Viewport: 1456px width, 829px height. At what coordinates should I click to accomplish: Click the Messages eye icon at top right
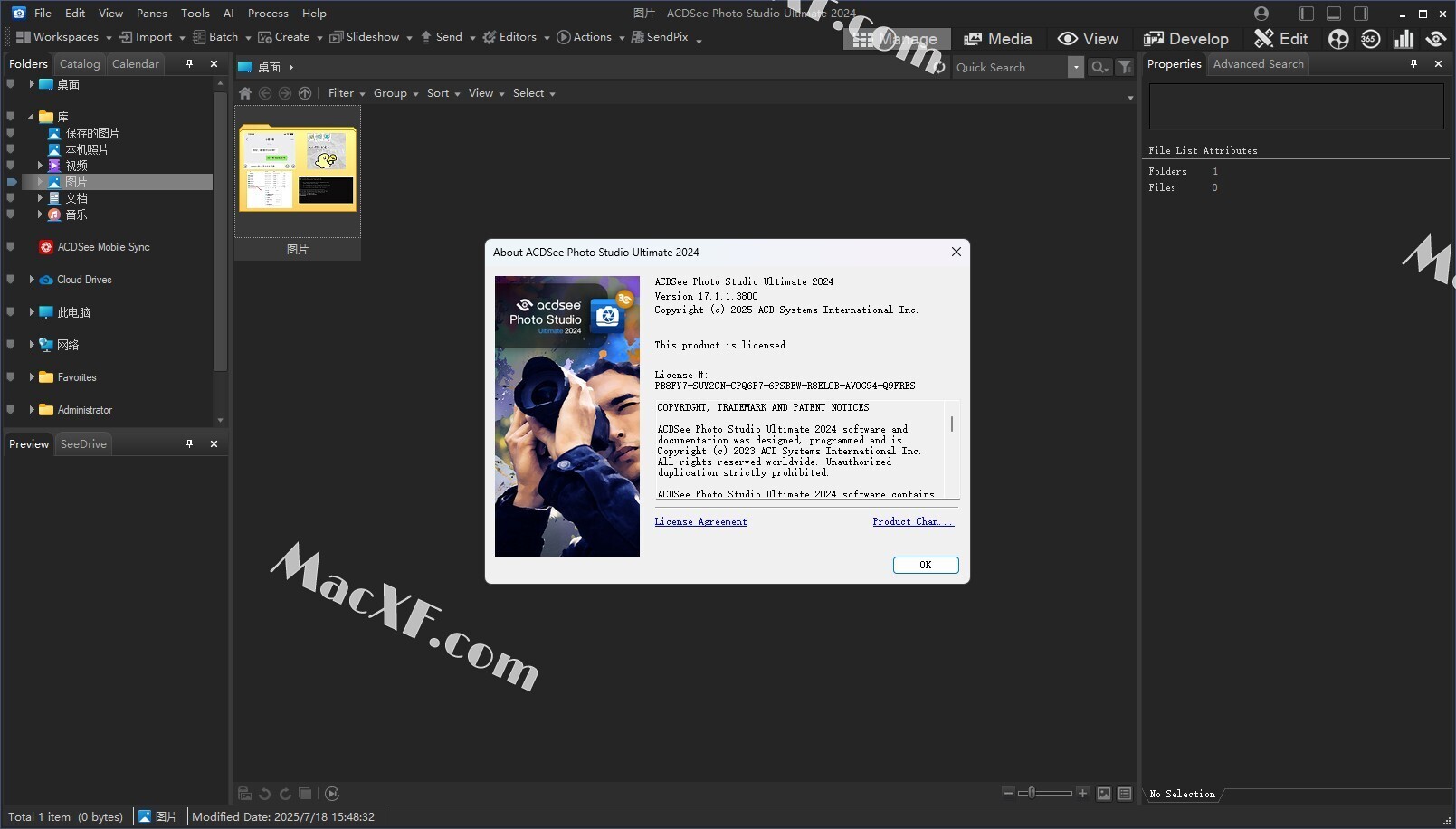click(x=1436, y=39)
